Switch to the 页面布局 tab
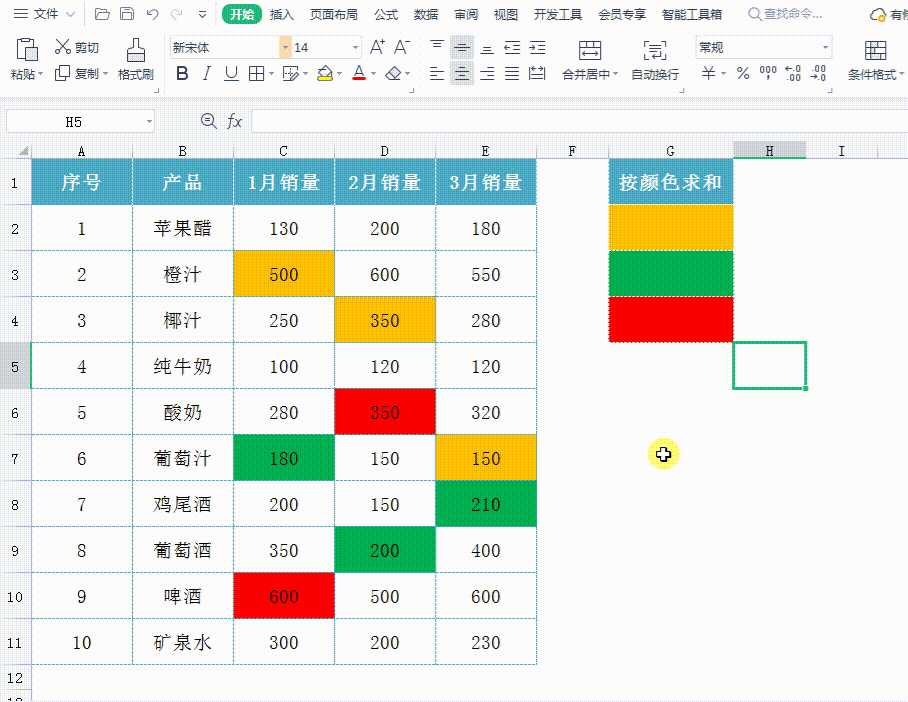The image size is (908, 702). pos(334,14)
